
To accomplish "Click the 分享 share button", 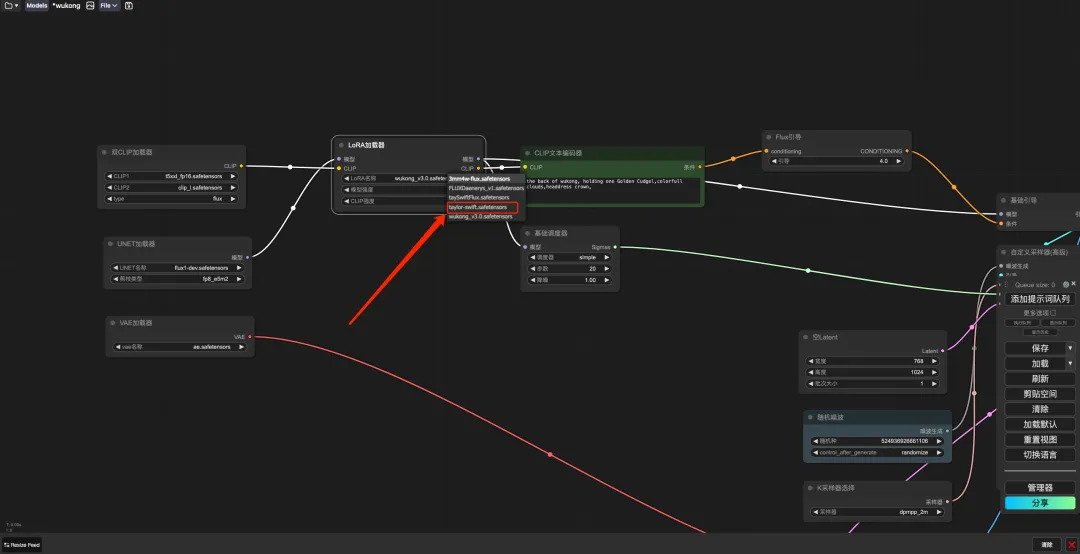I will pos(1040,503).
